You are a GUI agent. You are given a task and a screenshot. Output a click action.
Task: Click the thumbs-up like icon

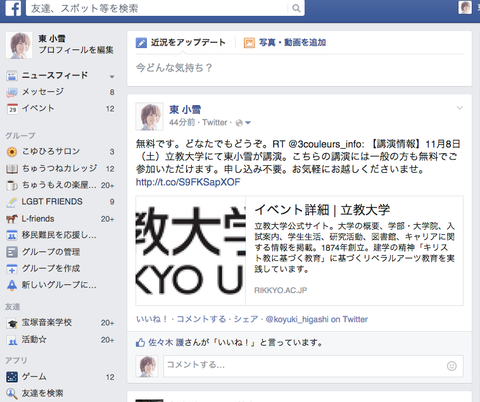(x=140, y=343)
